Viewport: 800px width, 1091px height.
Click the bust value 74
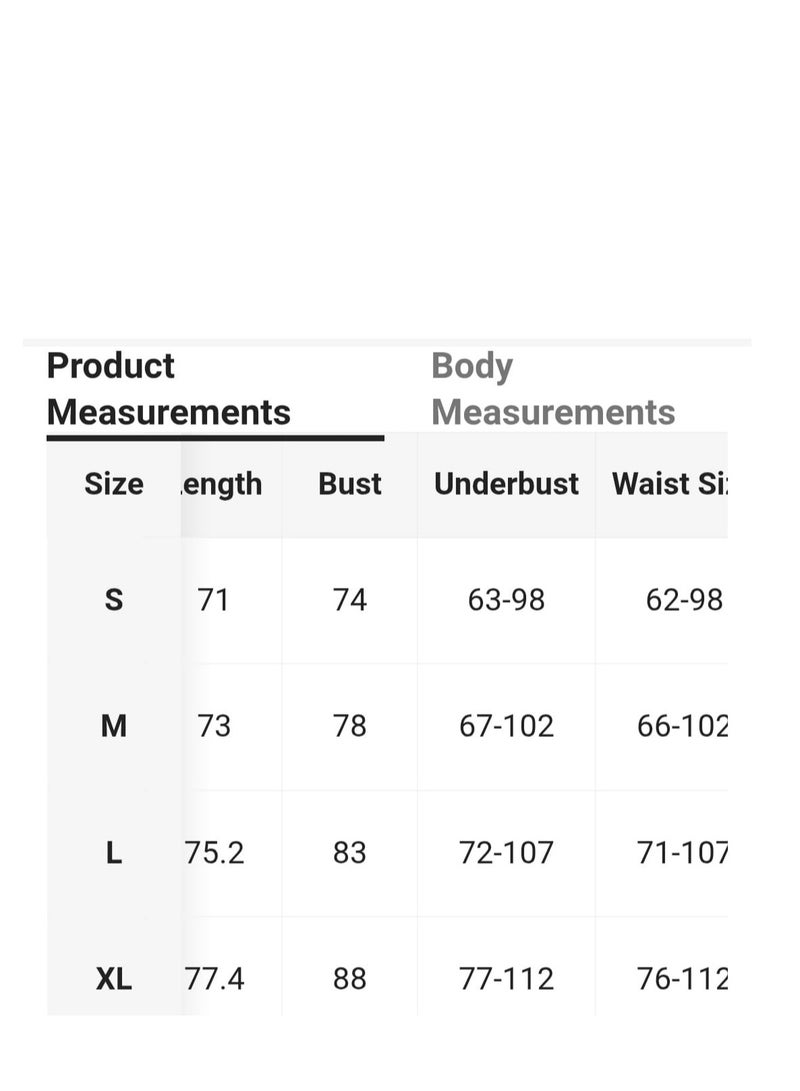coord(349,600)
